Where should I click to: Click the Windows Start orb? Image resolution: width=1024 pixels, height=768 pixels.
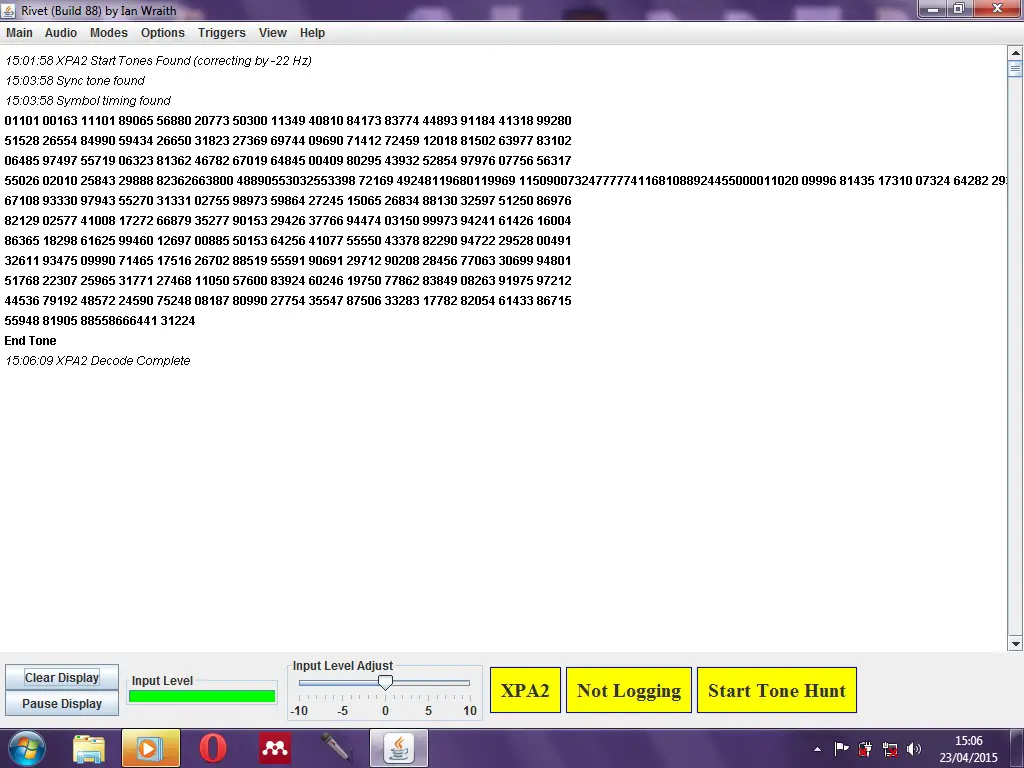pyautogui.click(x=26, y=748)
